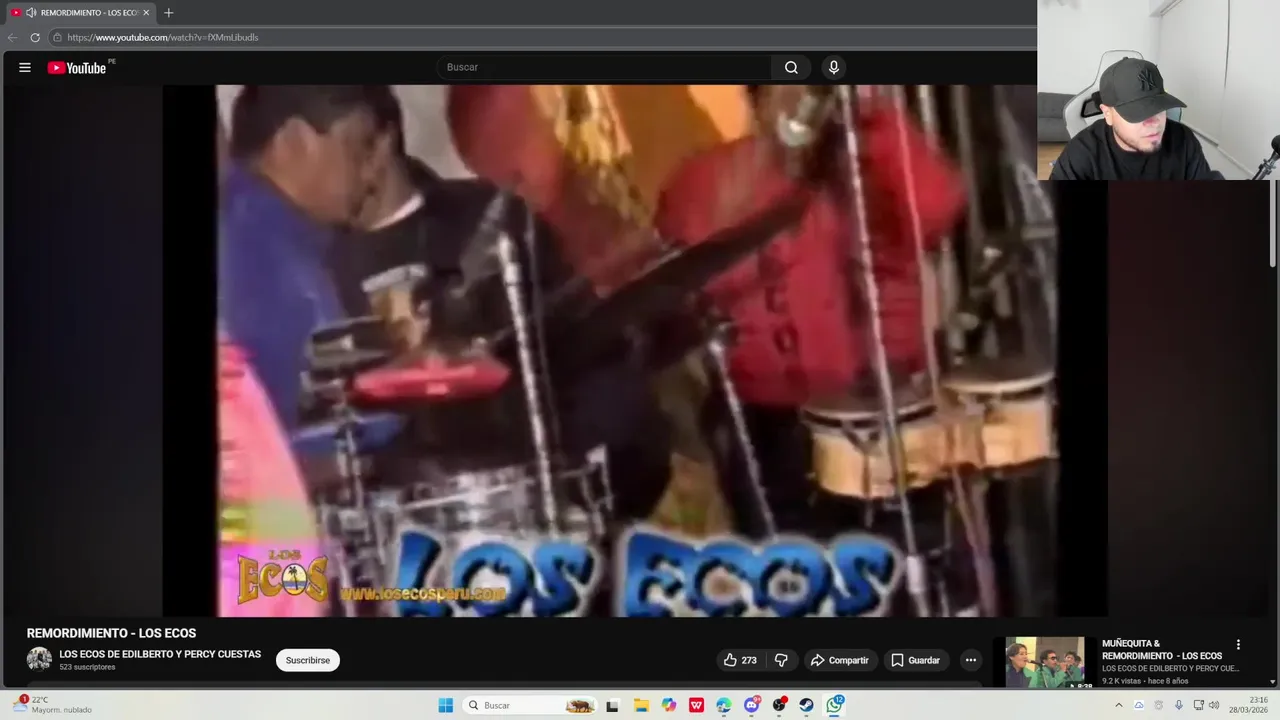
Task: Click the '523 suscriptores' text
Action: pyautogui.click(x=87, y=667)
